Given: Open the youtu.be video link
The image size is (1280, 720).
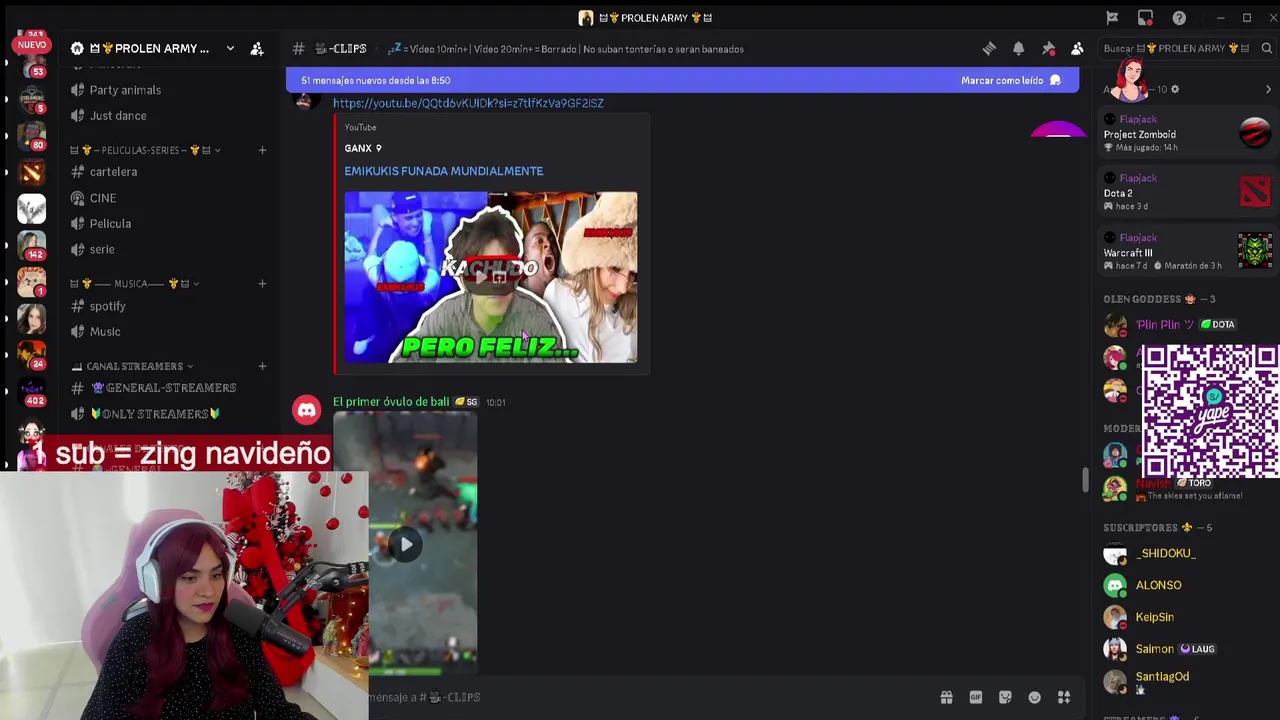Looking at the screenshot, I should click(468, 103).
